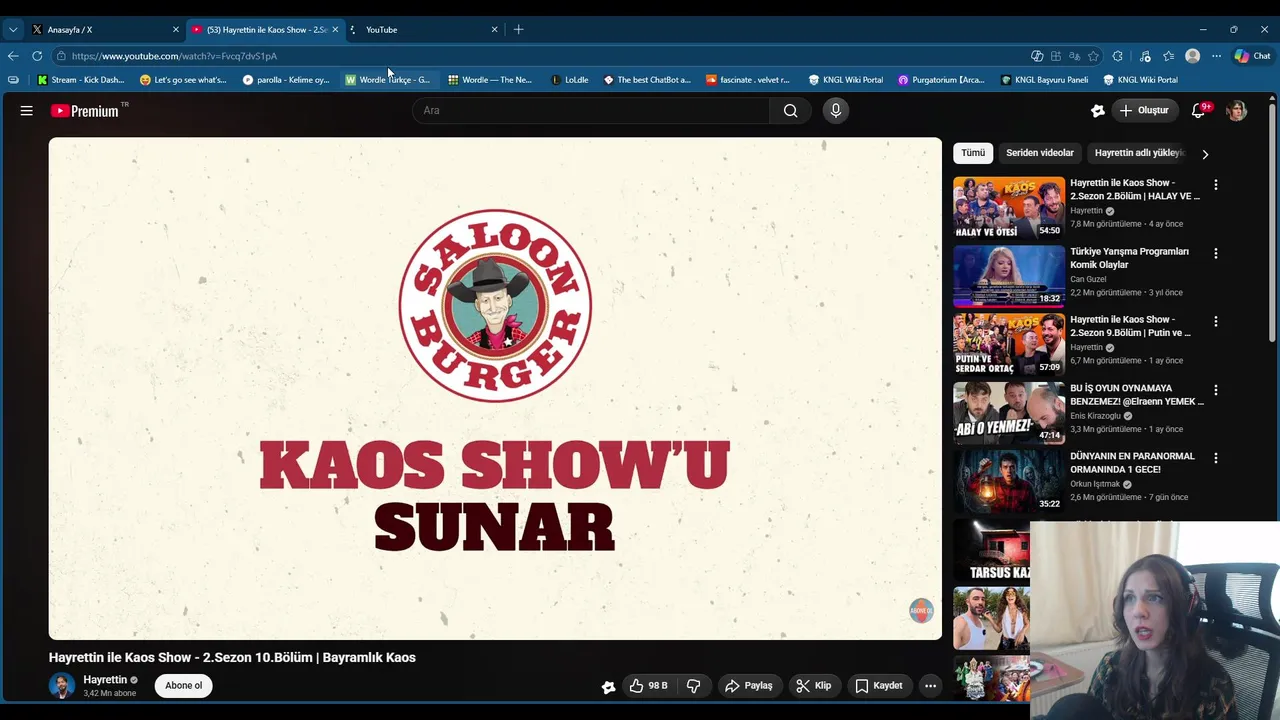Click the sparkle icon near the like button

(607, 686)
